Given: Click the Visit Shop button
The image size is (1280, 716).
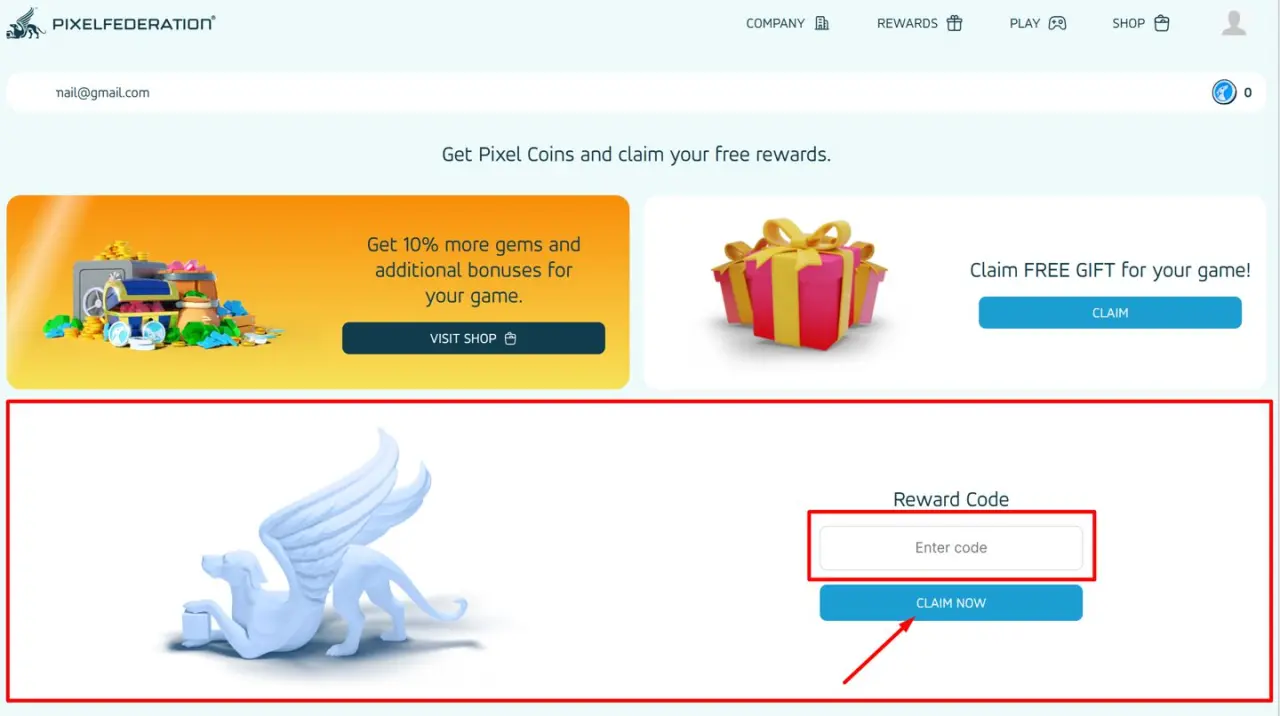Looking at the screenshot, I should (x=473, y=338).
